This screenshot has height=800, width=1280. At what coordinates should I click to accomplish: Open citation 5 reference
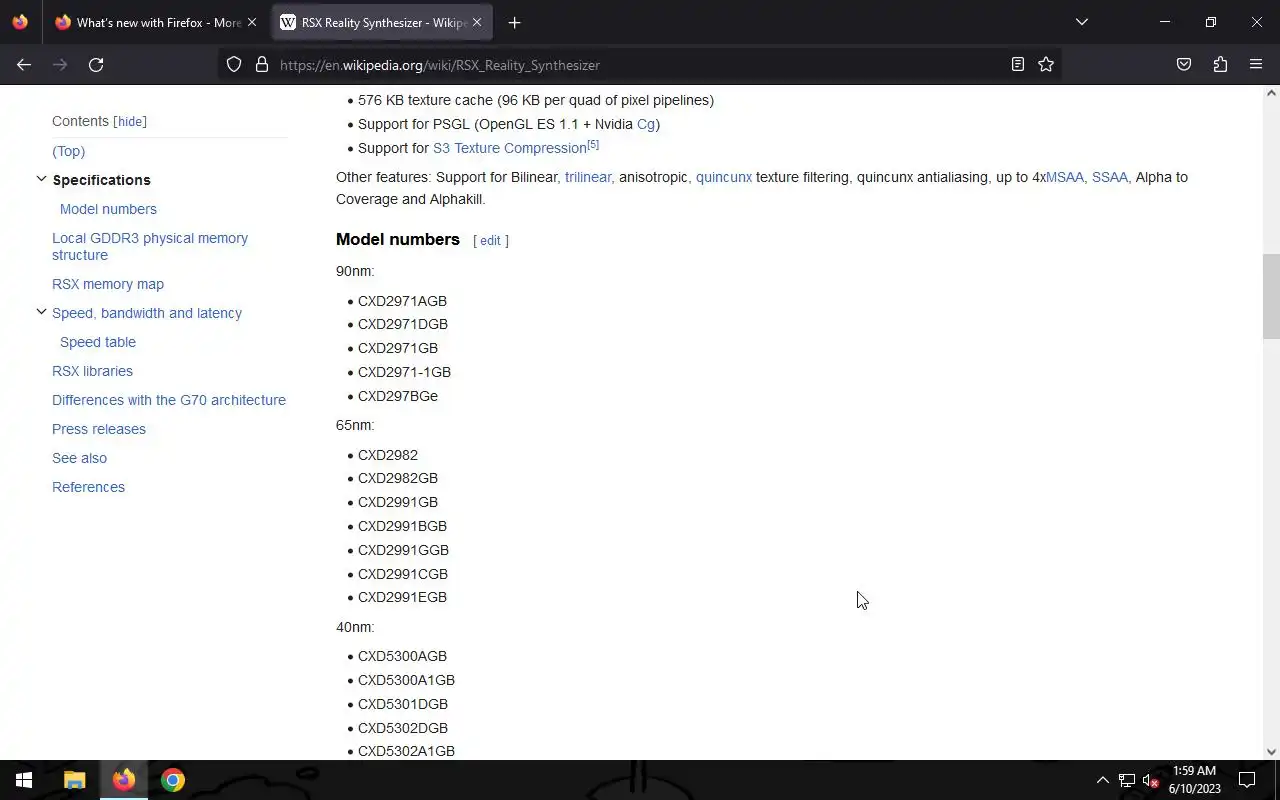[x=593, y=145]
